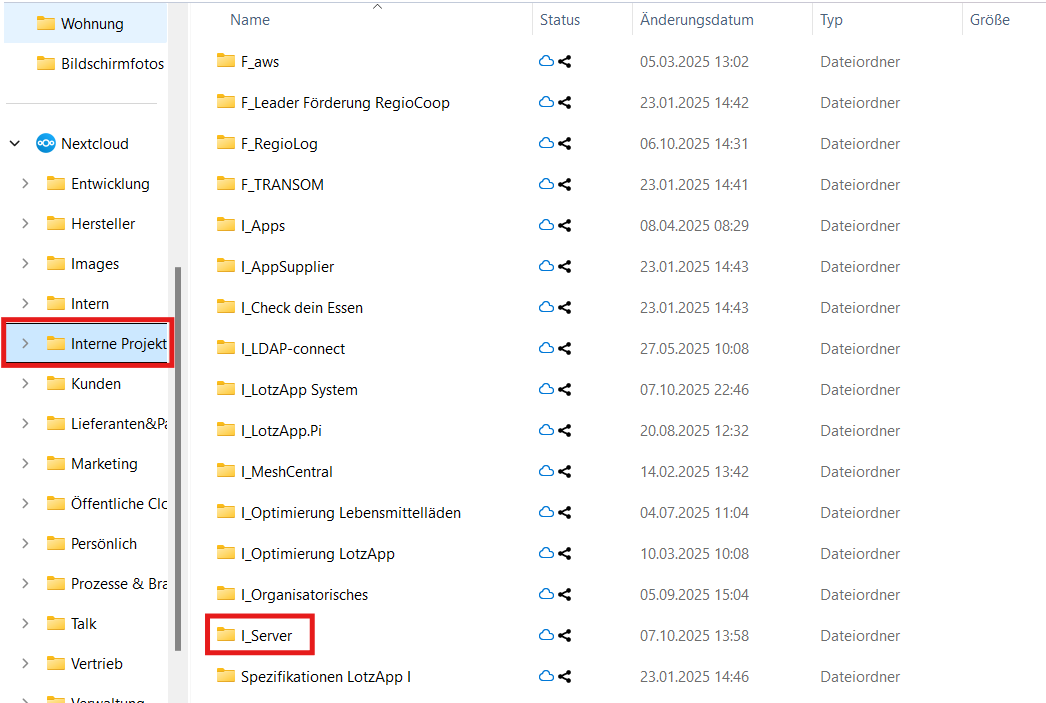
Task: Click the folder icon of I_Server
Action: point(225,635)
